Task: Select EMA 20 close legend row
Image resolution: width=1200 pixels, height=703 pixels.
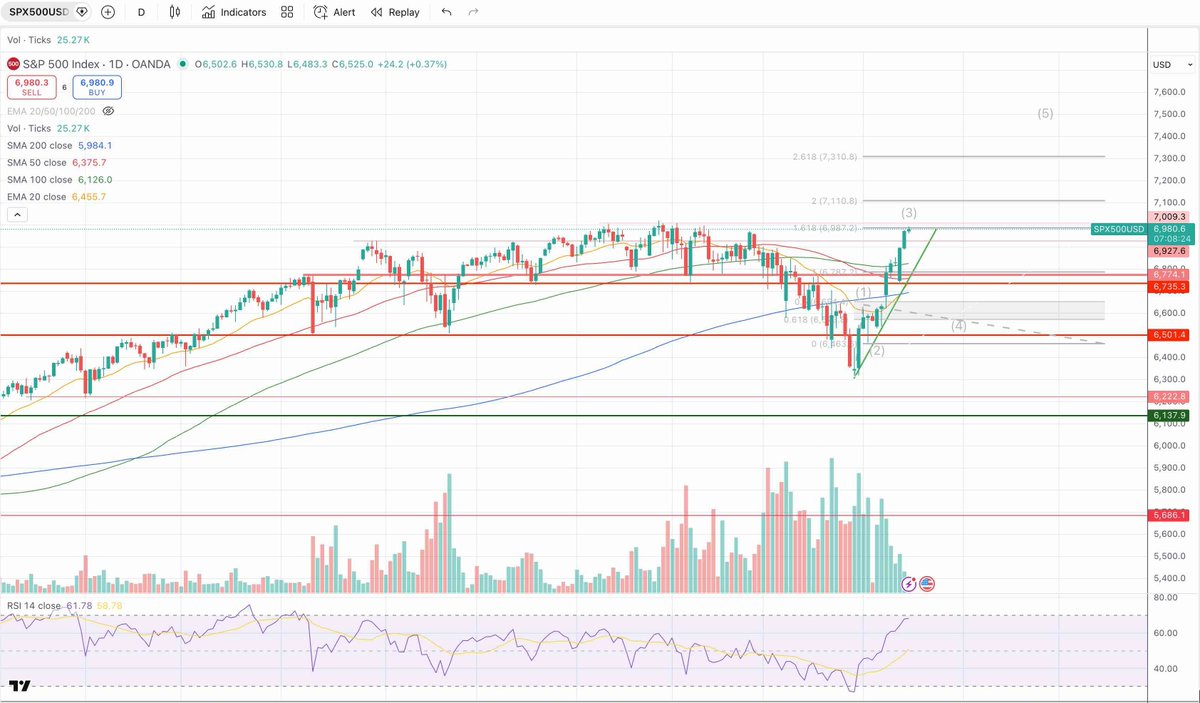Action: [x=56, y=196]
